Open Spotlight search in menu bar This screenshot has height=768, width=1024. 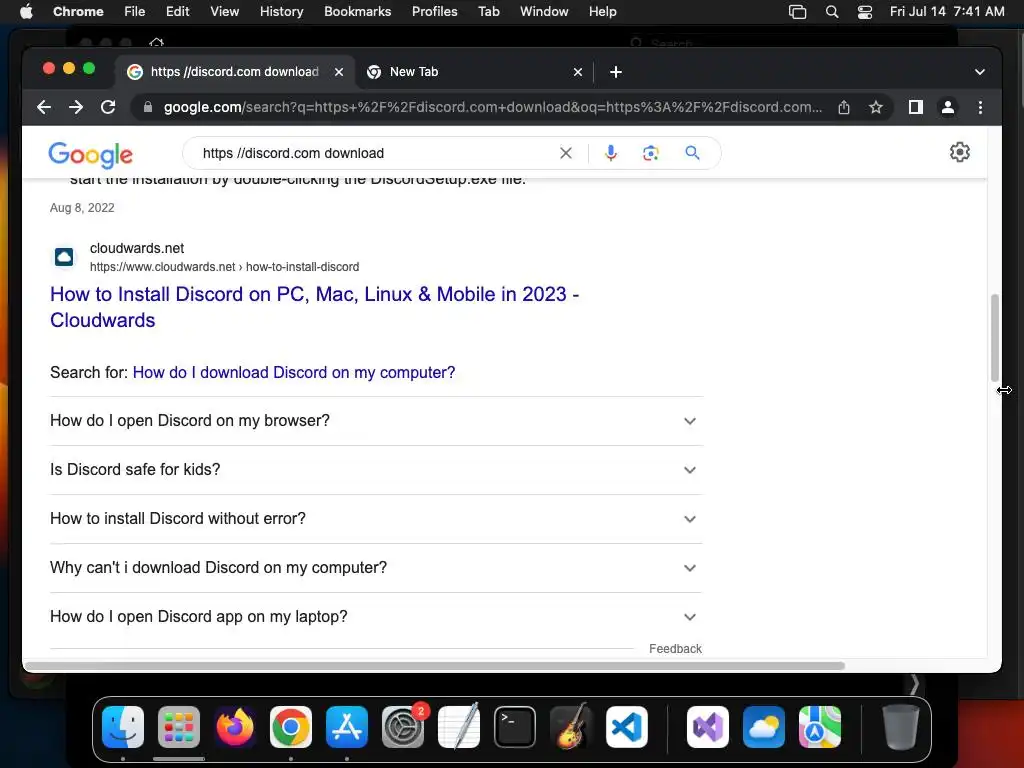pyautogui.click(x=832, y=12)
